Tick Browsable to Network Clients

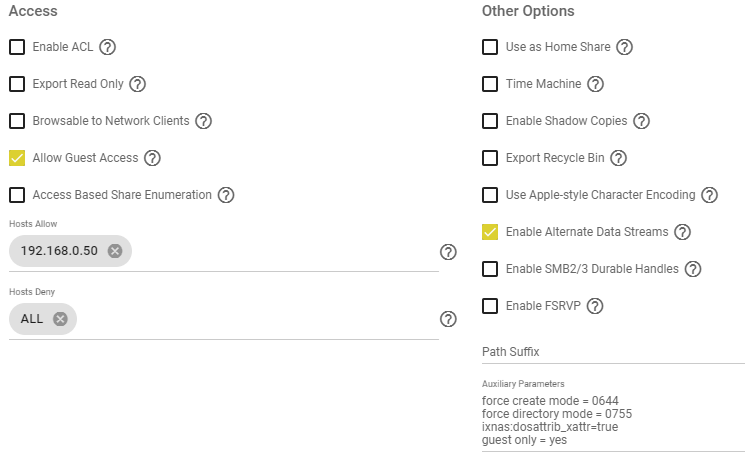click(17, 121)
